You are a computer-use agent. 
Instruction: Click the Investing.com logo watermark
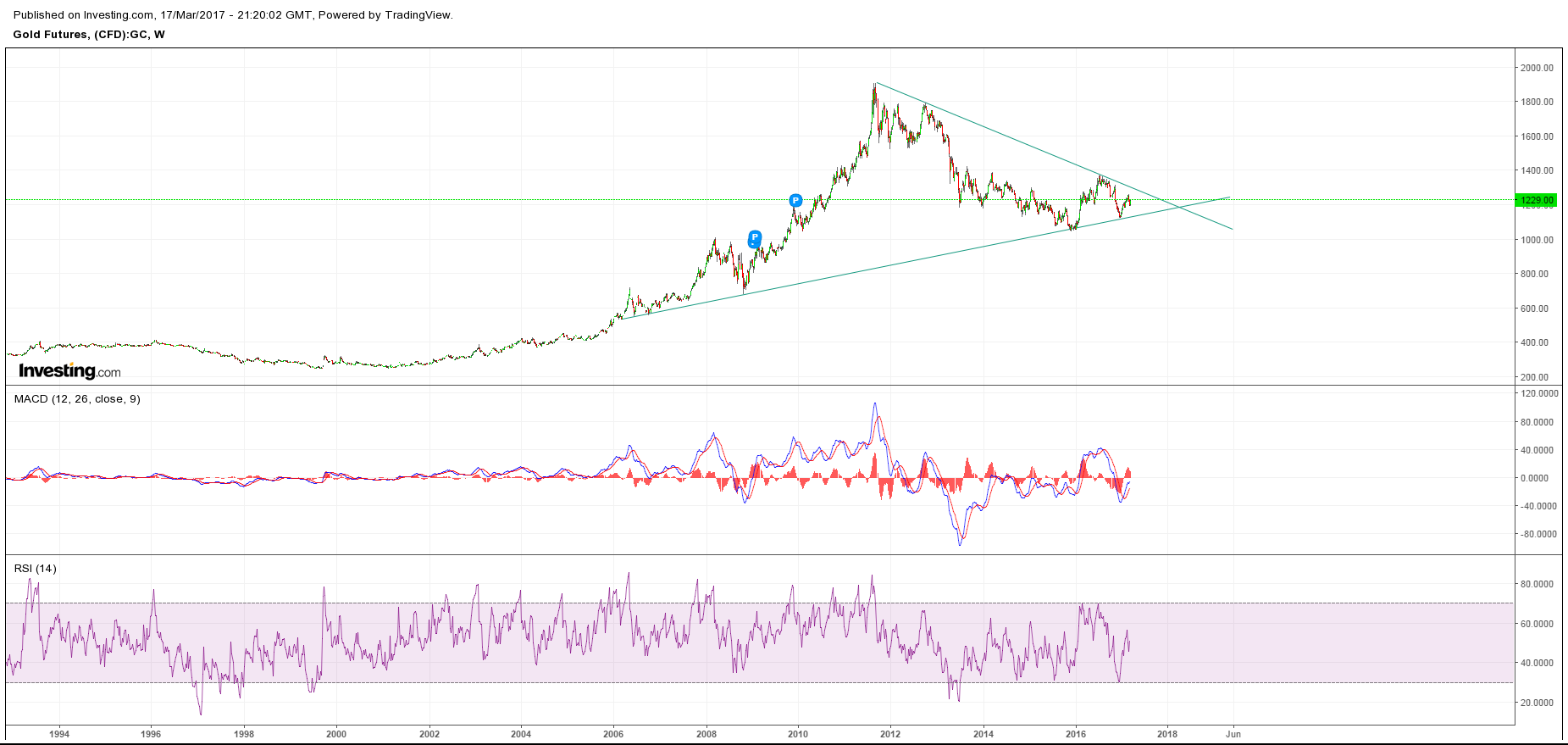coord(69,371)
